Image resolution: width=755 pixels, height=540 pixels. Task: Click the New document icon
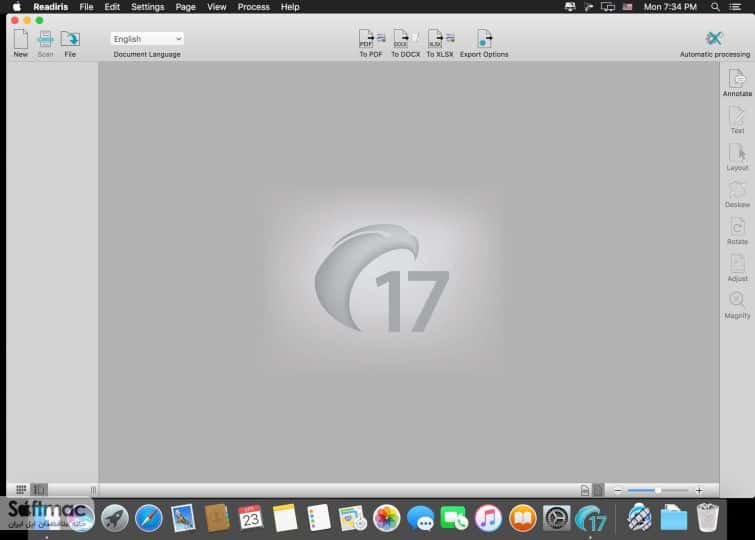click(21, 39)
